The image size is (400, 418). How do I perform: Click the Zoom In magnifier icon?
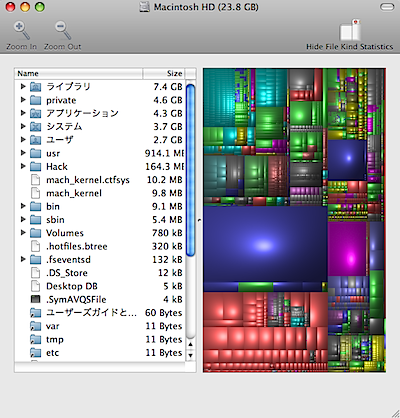pyautogui.click(x=21, y=31)
